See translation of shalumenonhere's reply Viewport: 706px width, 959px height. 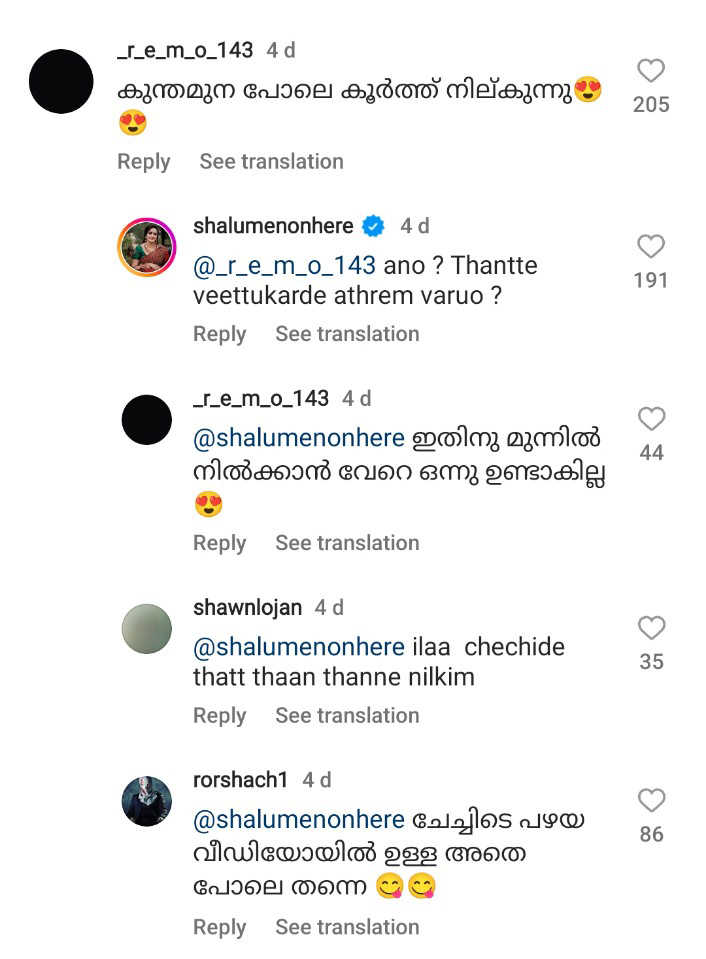coord(347,334)
